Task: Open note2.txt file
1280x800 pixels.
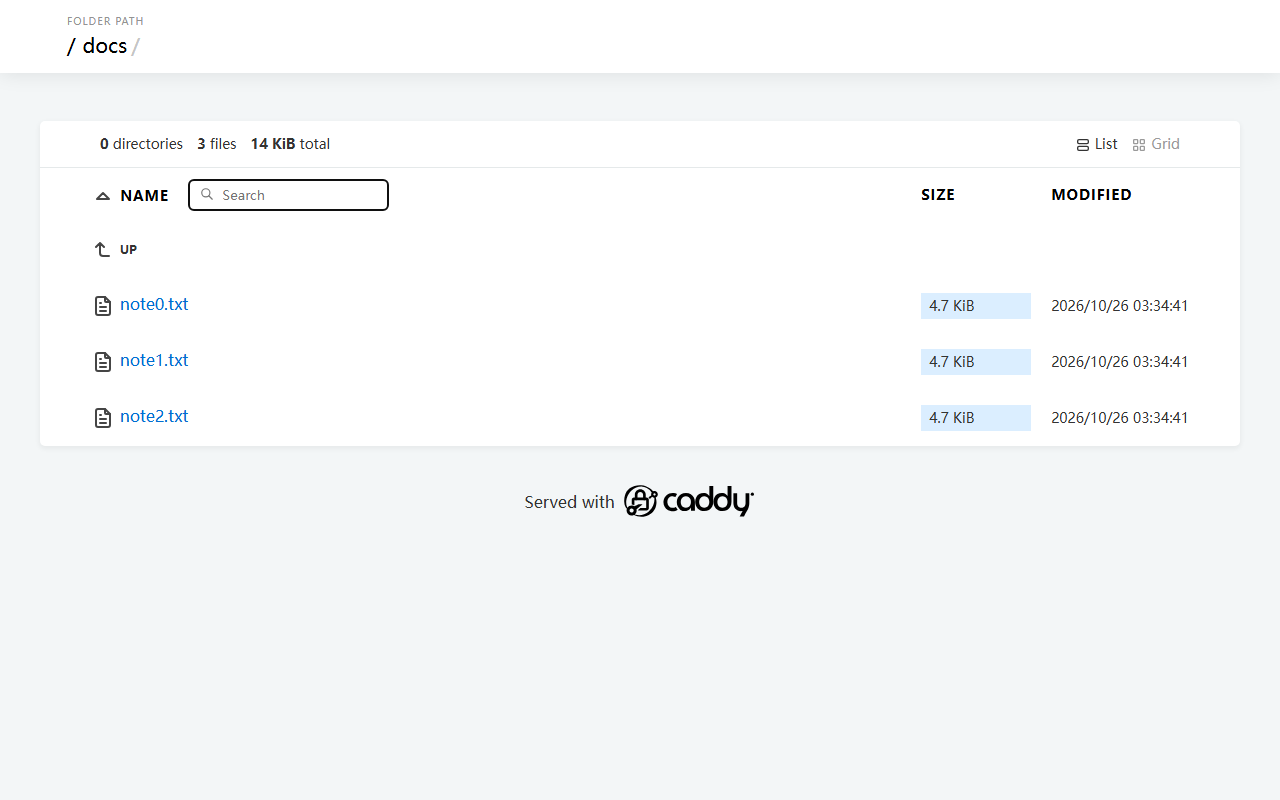Action: coord(154,416)
